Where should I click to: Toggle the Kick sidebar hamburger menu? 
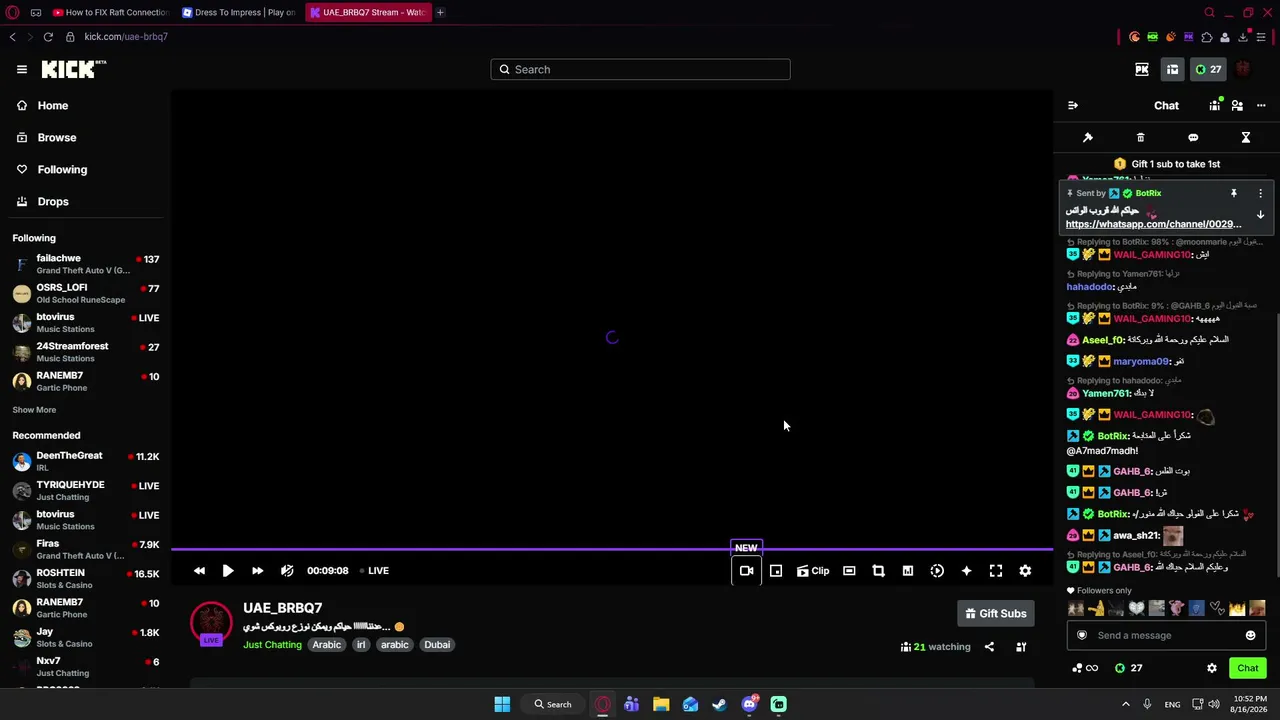tap(22, 69)
